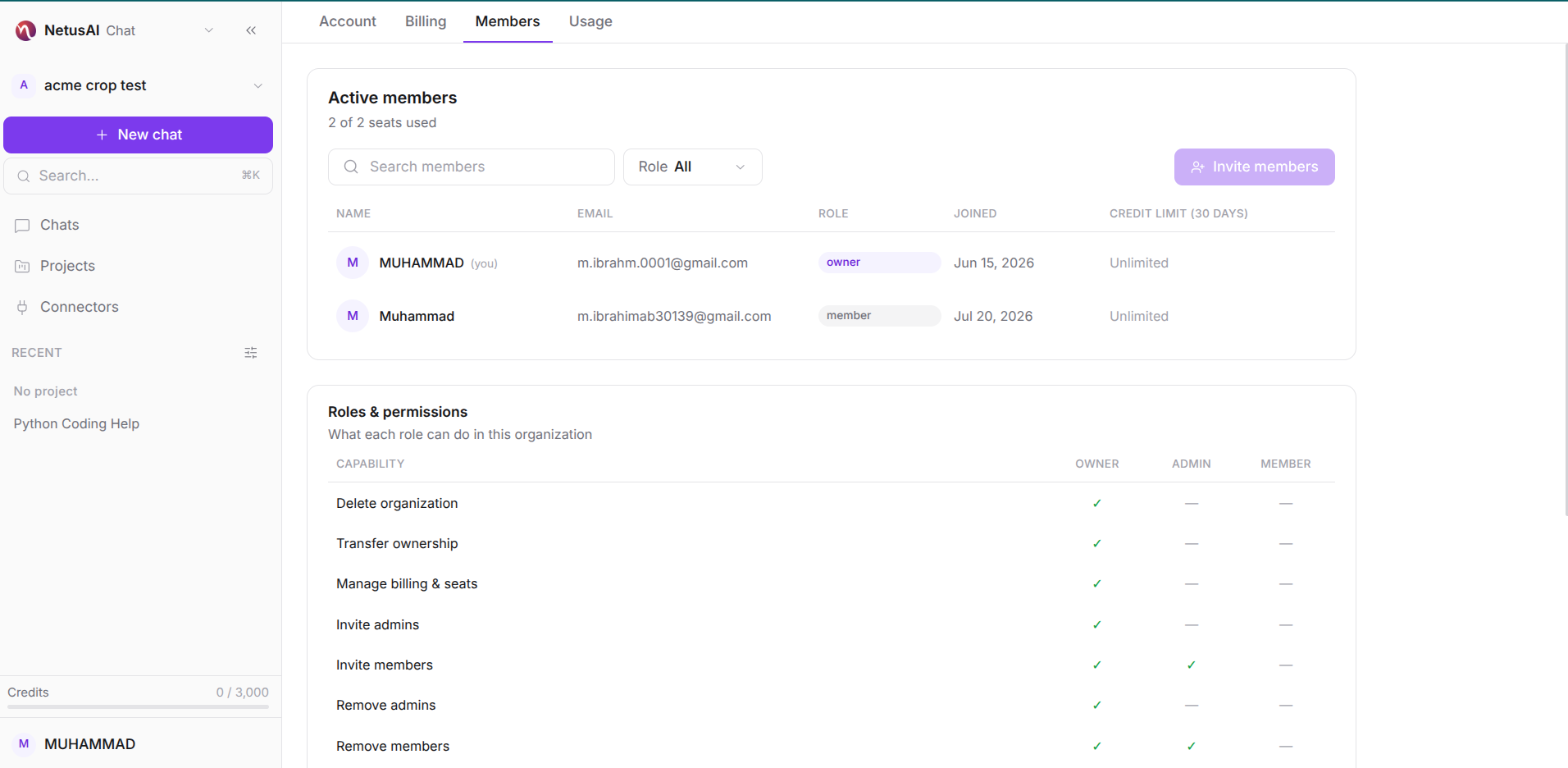Click the owner role badge
This screenshot has width=1568, height=768.
pyautogui.click(x=879, y=263)
